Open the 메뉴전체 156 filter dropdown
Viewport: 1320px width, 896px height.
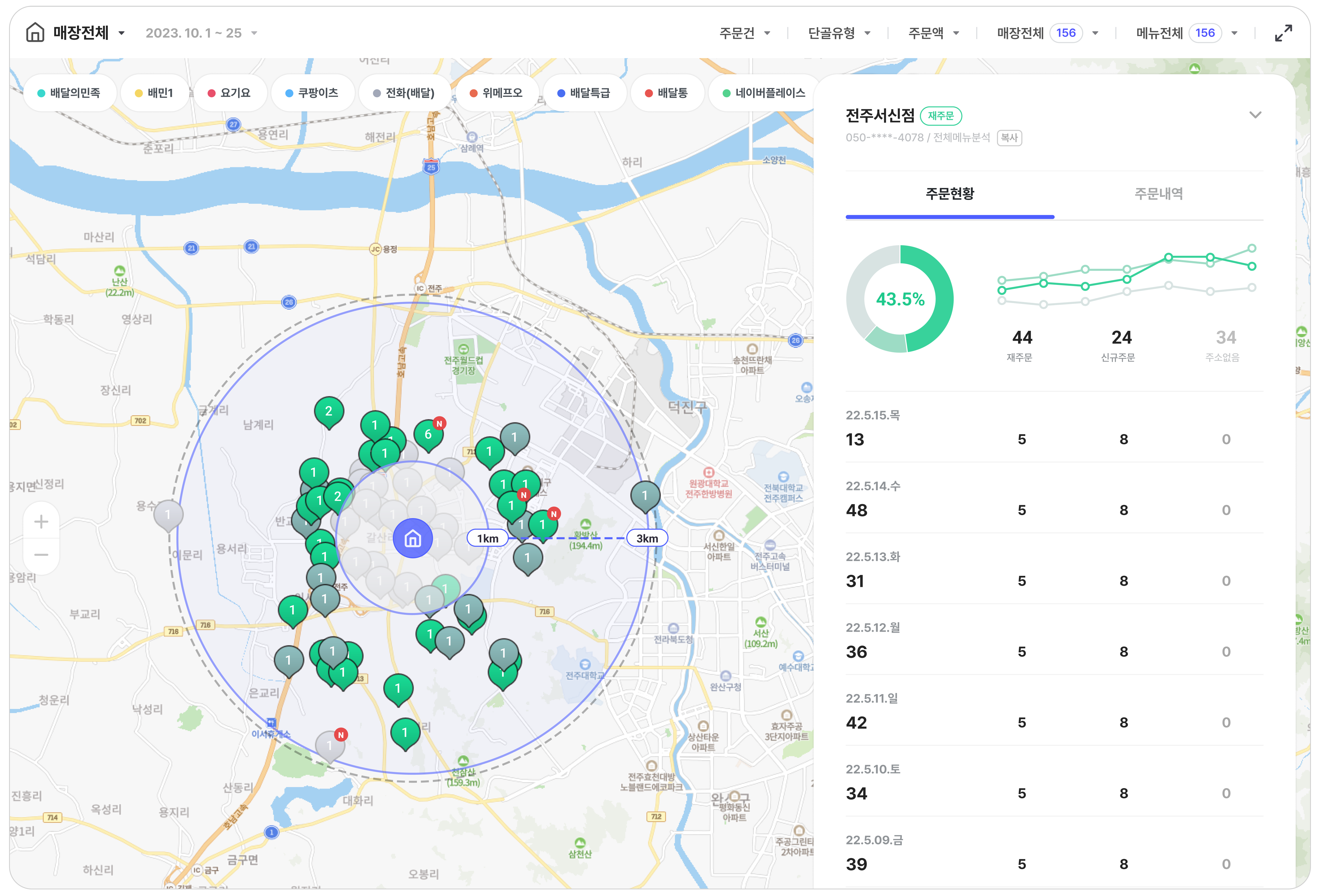[x=1187, y=33]
